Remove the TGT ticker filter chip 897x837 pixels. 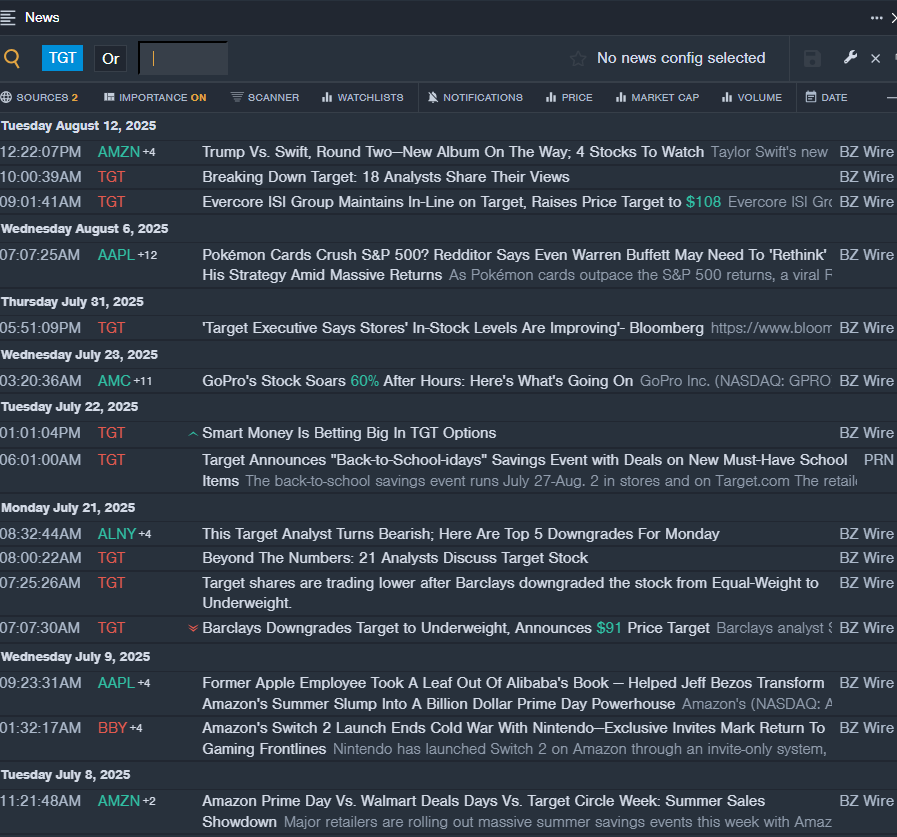click(62, 58)
